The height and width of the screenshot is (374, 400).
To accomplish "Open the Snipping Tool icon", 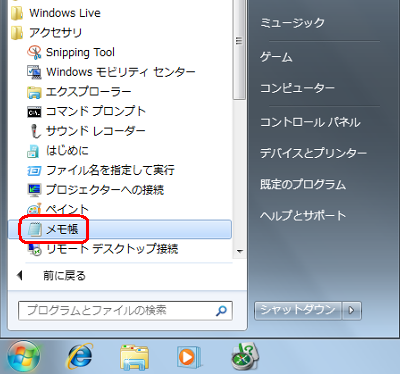I will tap(34, 52).
